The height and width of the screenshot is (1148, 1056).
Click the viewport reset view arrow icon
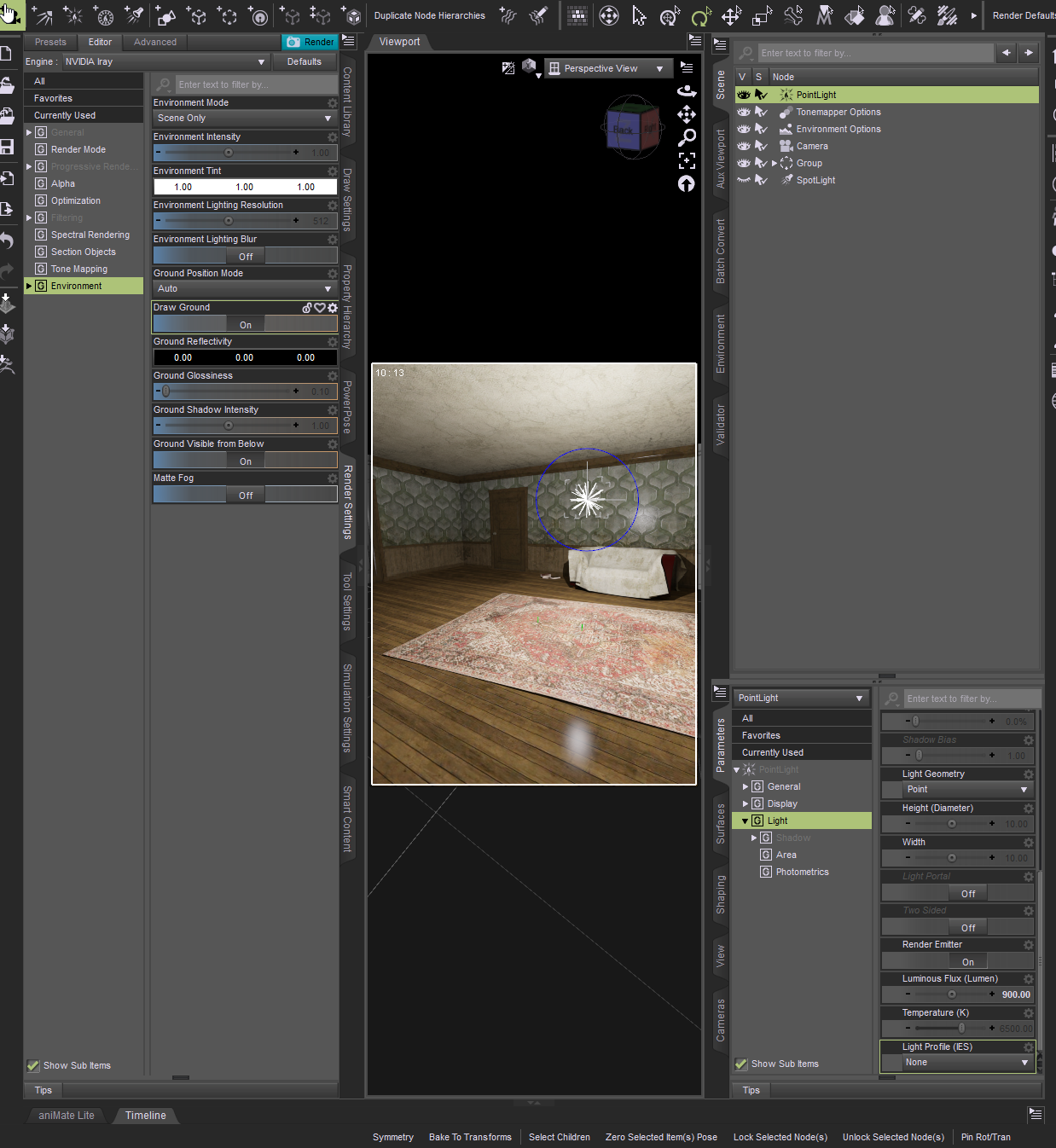(687, 183)
